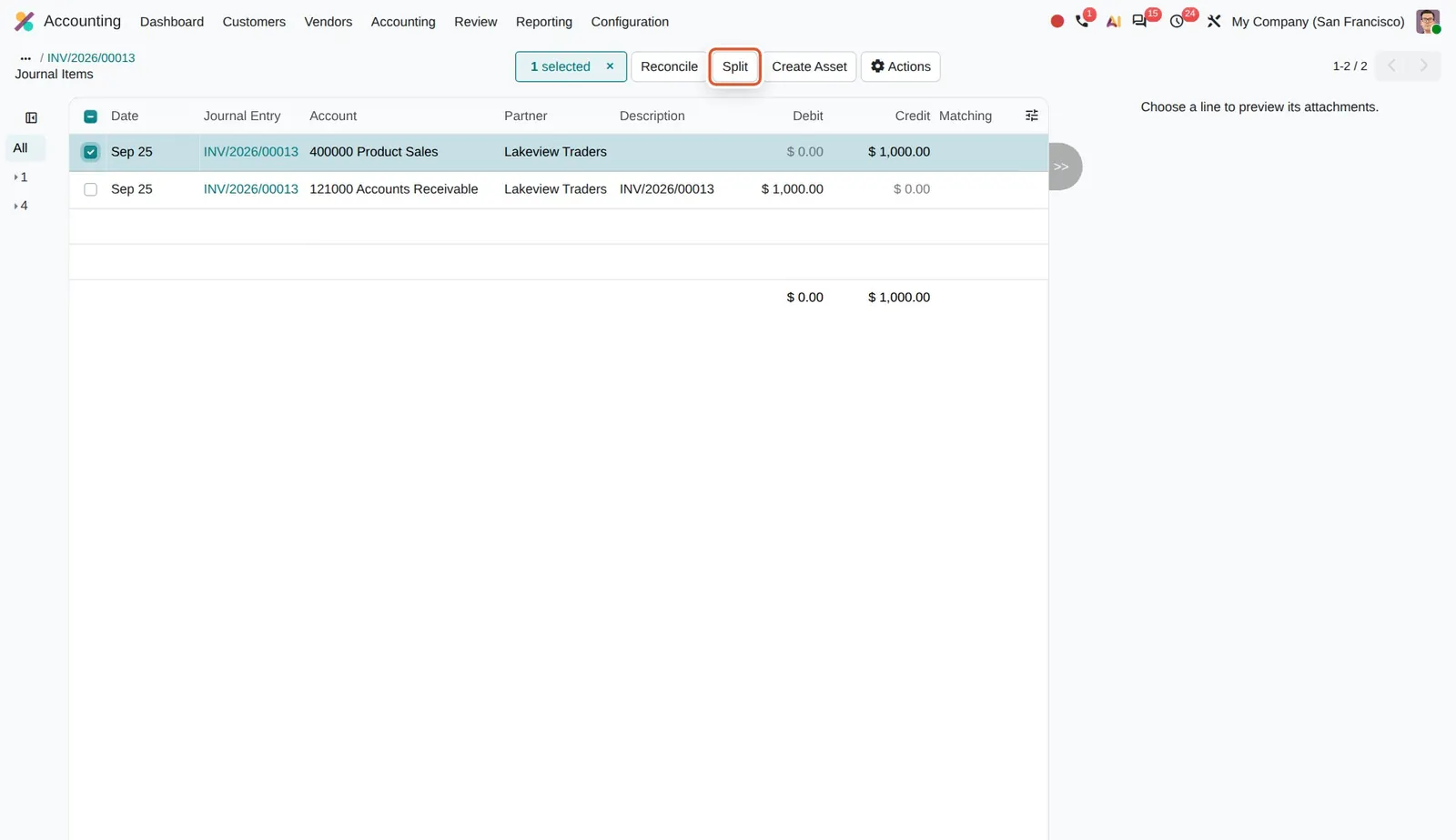The width and height of the screenshot is (1456, 840).
Task: Open the Review menu
Action: pyautogui.click(x=475, y=21)
